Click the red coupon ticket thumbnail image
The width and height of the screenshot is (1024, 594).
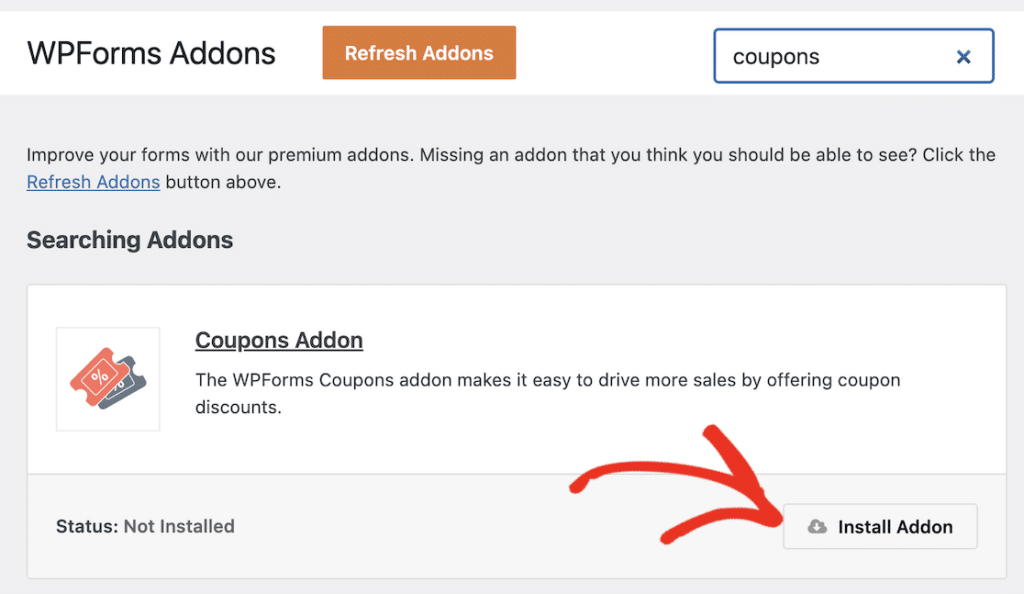107,380
